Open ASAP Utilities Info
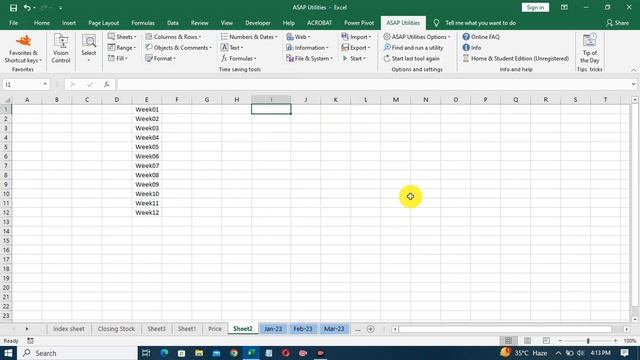The image size is (640, 360). (x=472, y=47)
